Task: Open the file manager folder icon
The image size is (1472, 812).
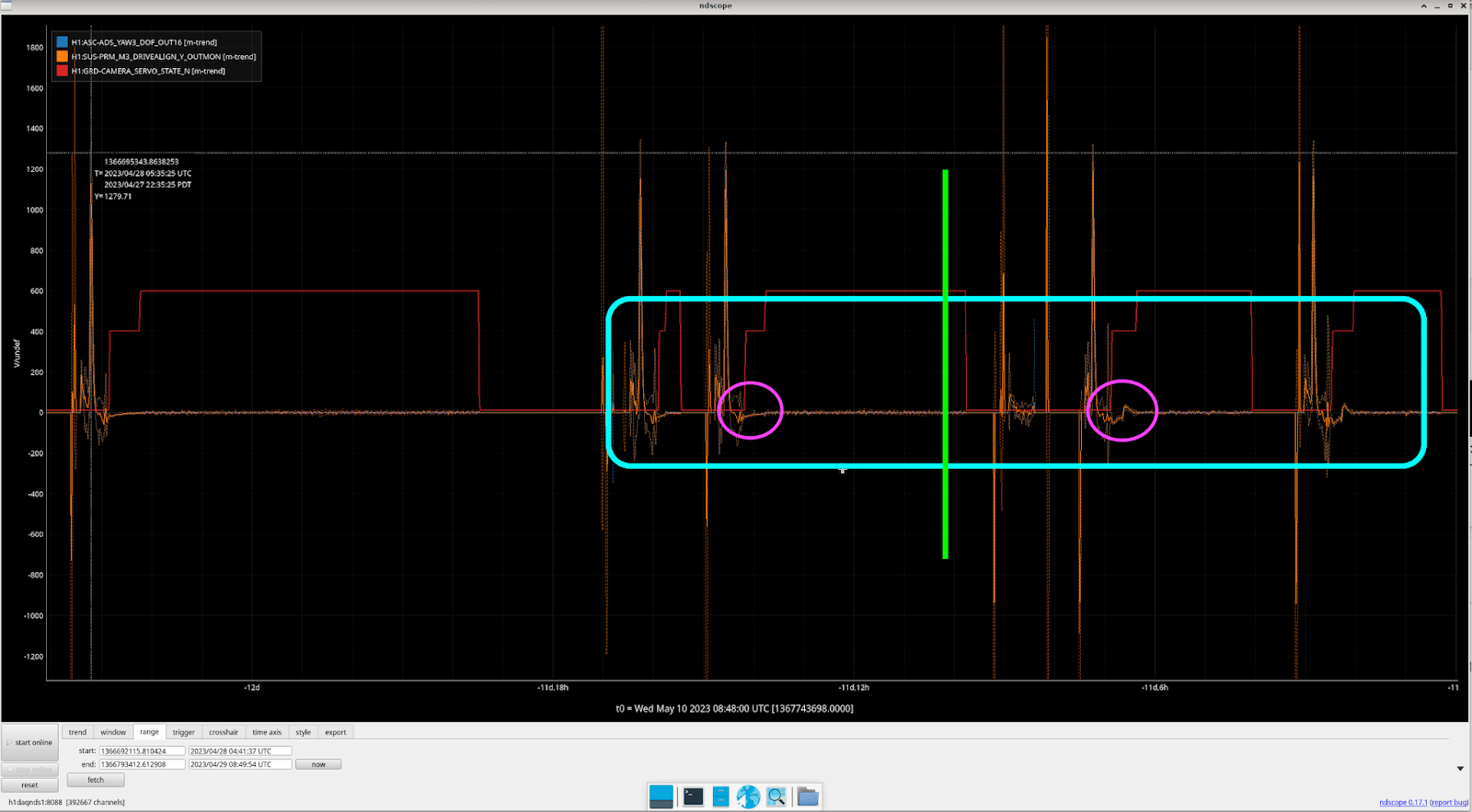Action: pyautogui.click(x=808, y=796)
